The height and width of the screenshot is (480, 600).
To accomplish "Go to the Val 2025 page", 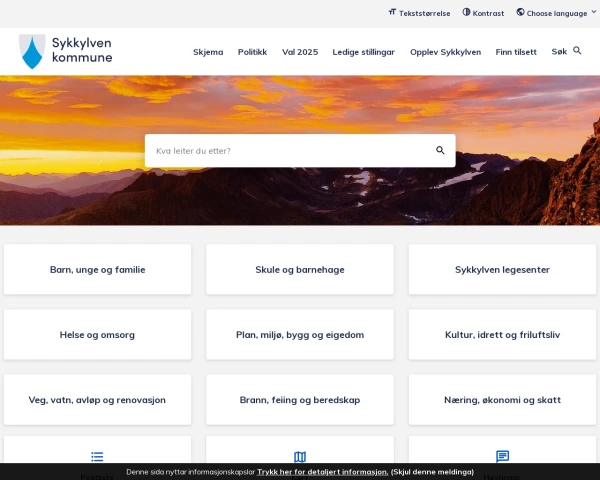I will pos(300,51).
